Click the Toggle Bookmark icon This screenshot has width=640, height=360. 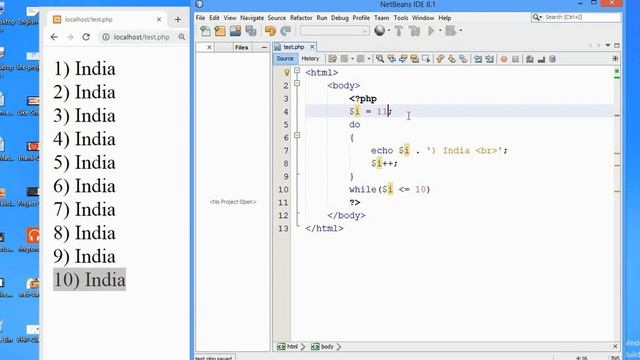tap(463, 59)
